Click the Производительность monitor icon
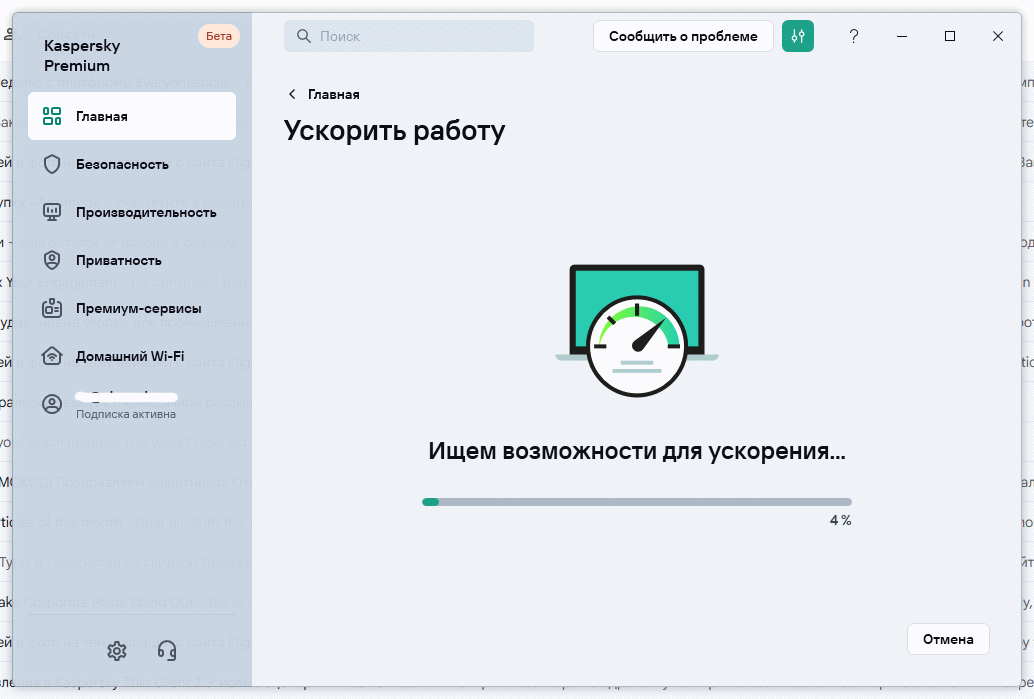This screenshot has width=1034, height=699. (52, 212)
